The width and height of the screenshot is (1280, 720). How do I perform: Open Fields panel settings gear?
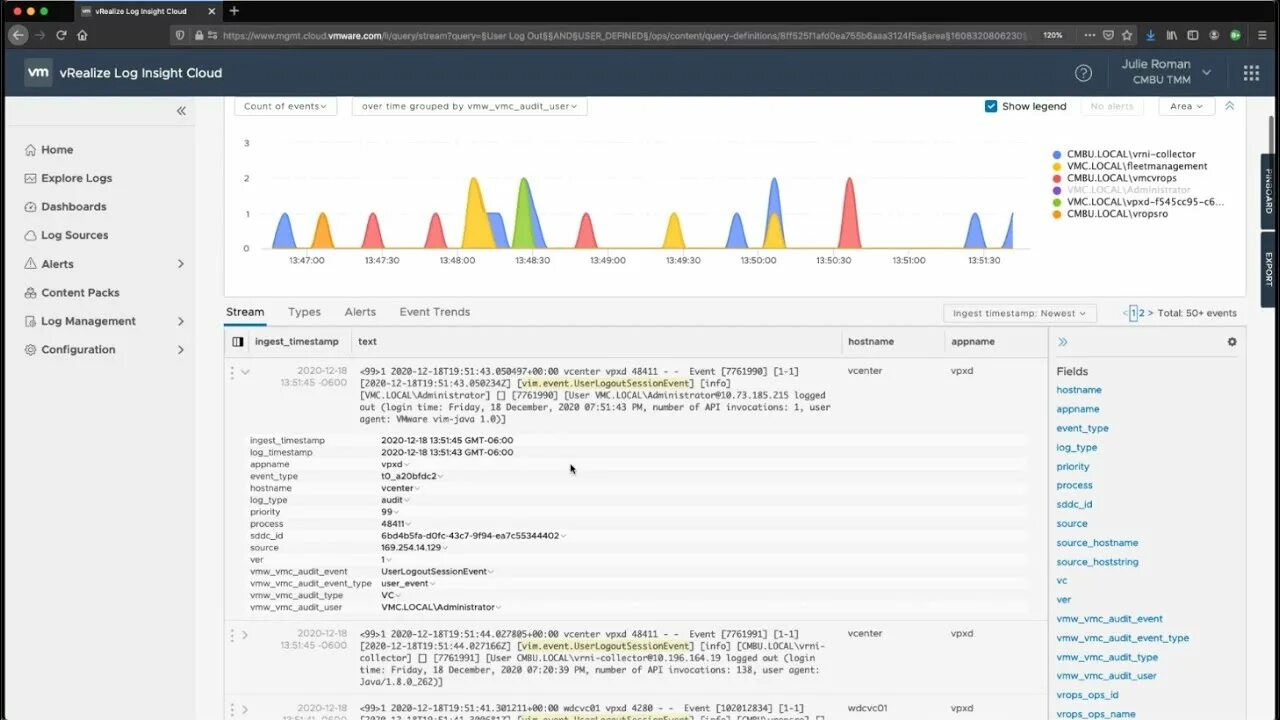tap(1232, 341)
